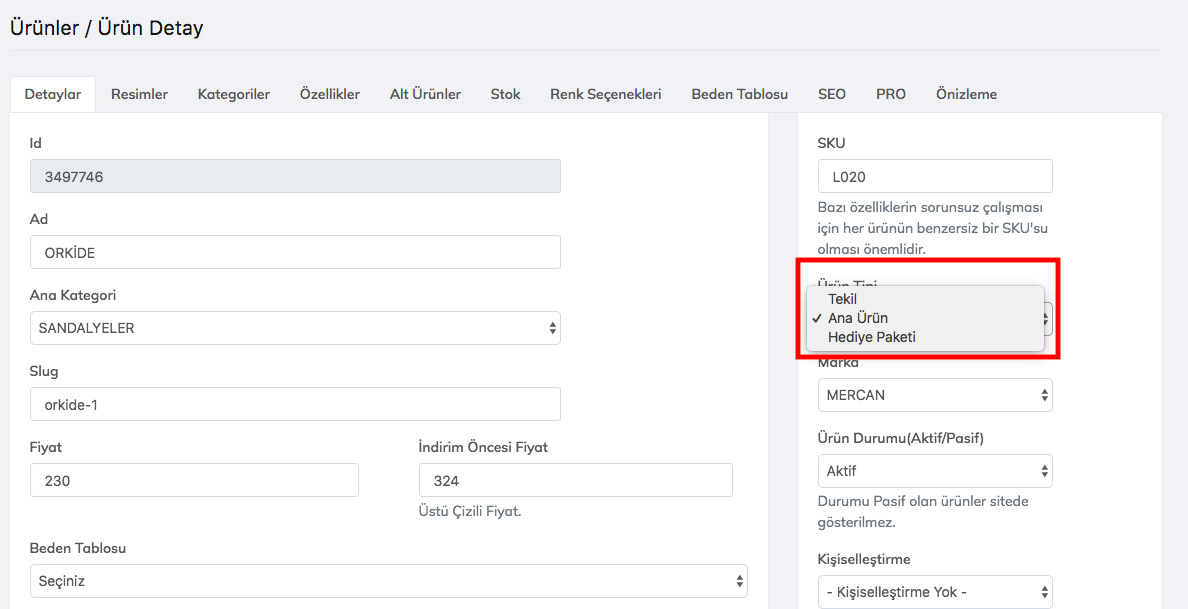Expand the Ana Kategori dropdown
Viewport: 1188px width, 609px height.
point(295,328)
